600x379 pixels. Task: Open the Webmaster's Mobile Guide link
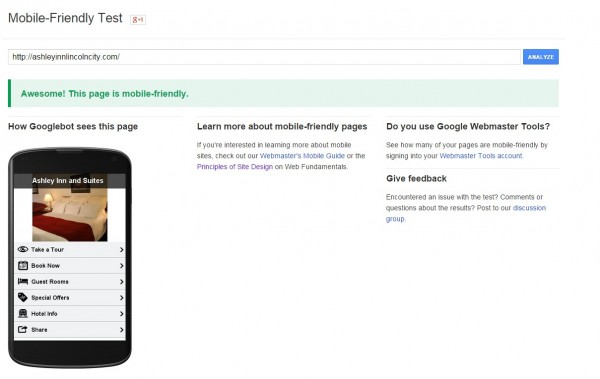point(302,156)
